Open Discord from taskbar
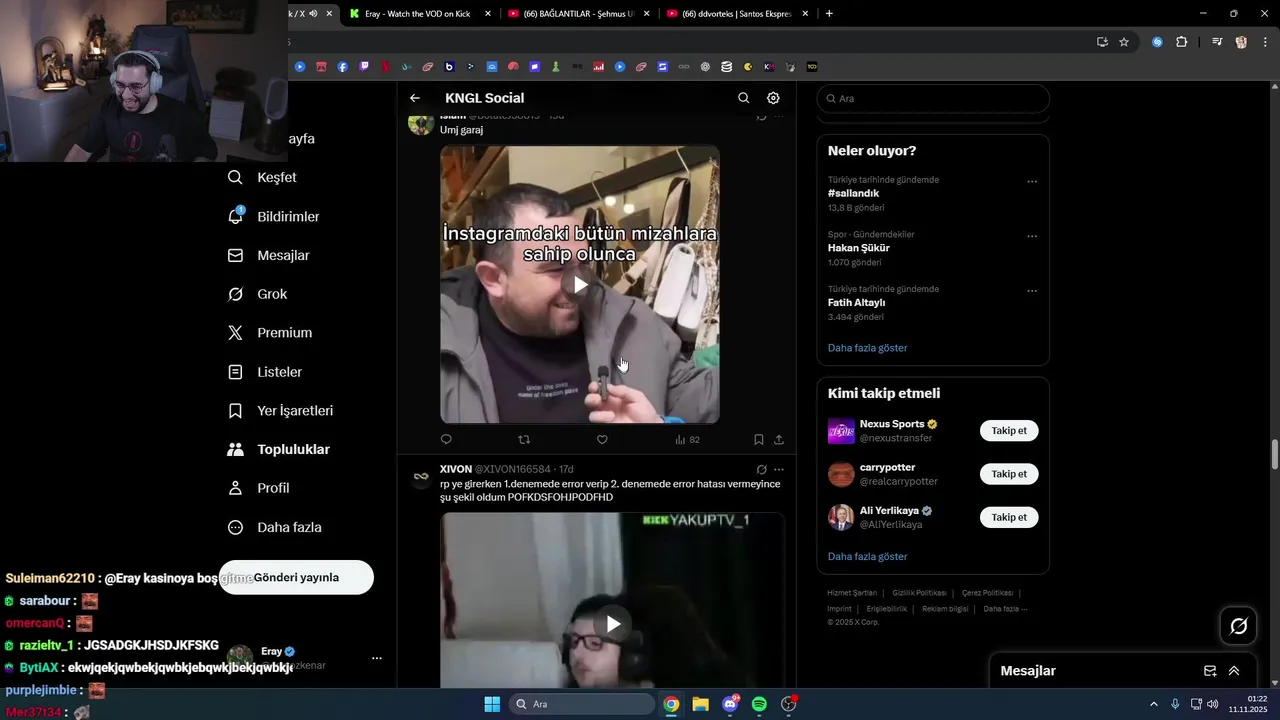Viewport: 1280px width, 720px height. 730,704
